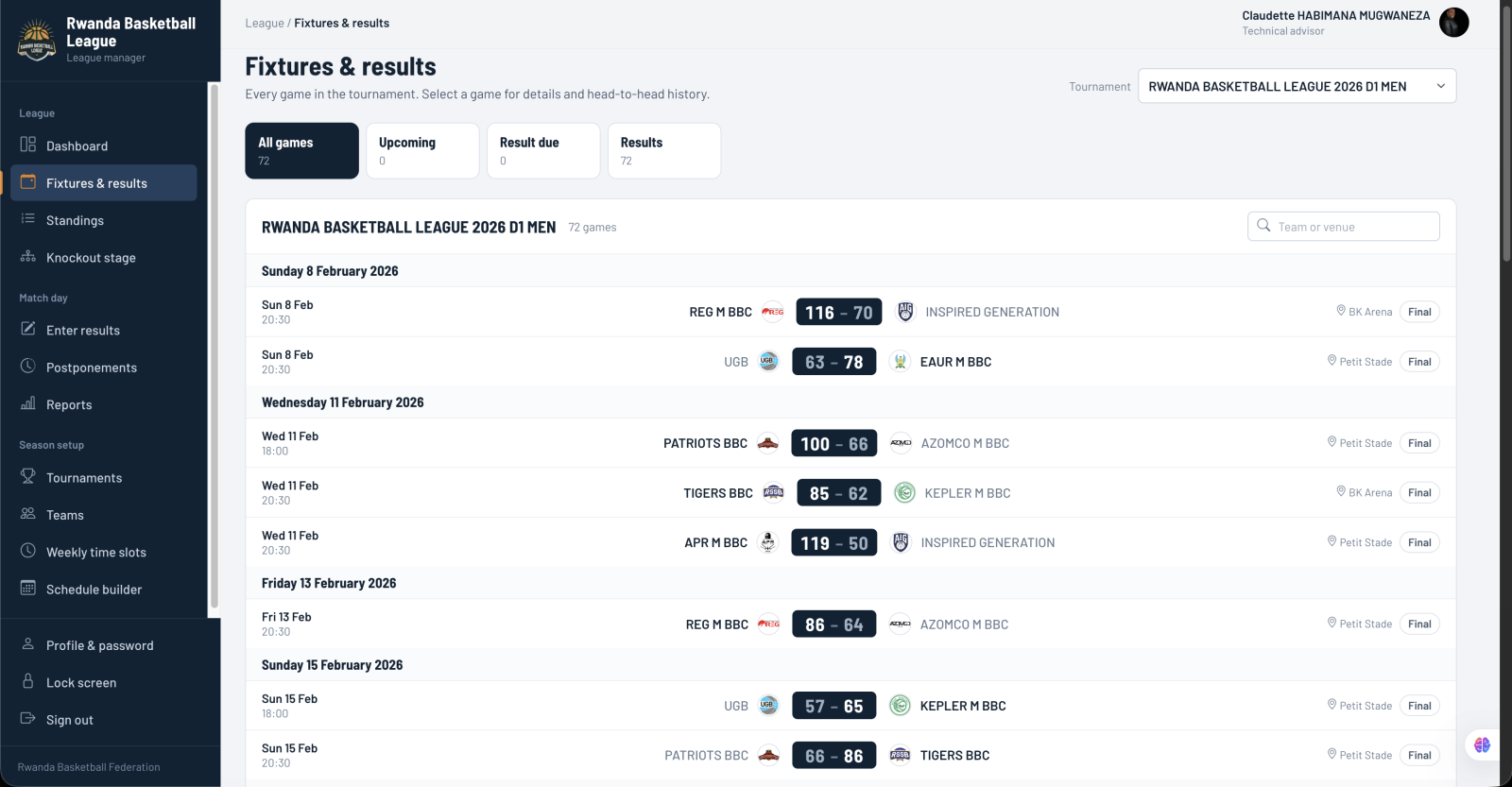
Task: Click the Rwanda Basketball League logo
Action: (x=37, y=40)
